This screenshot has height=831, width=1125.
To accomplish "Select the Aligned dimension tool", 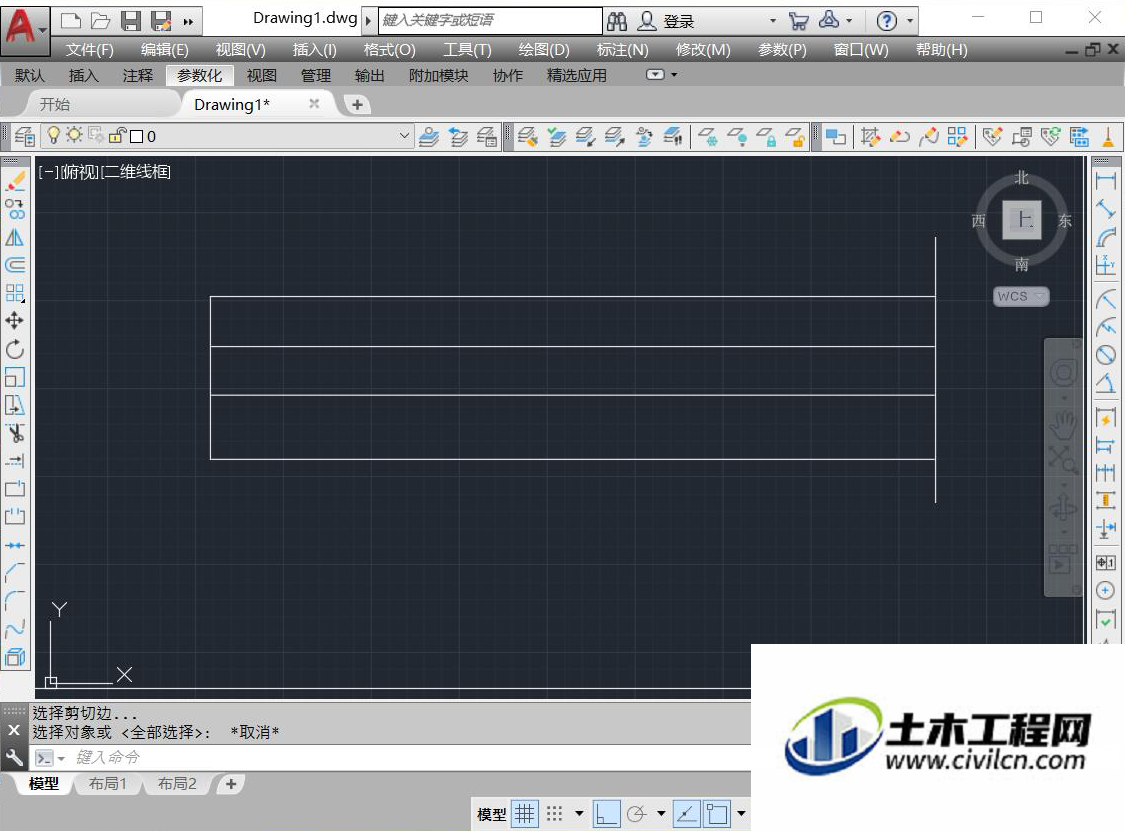I will (1106, 209).
